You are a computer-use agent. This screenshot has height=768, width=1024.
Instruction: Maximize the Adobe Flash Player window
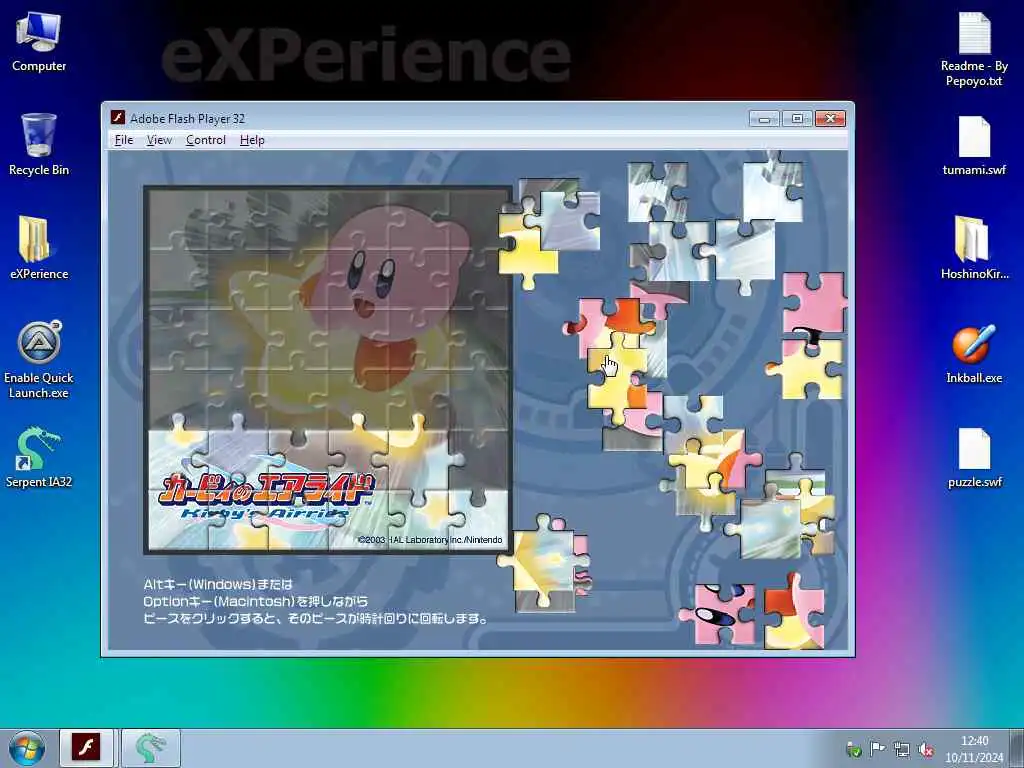(x=797, y=118)
